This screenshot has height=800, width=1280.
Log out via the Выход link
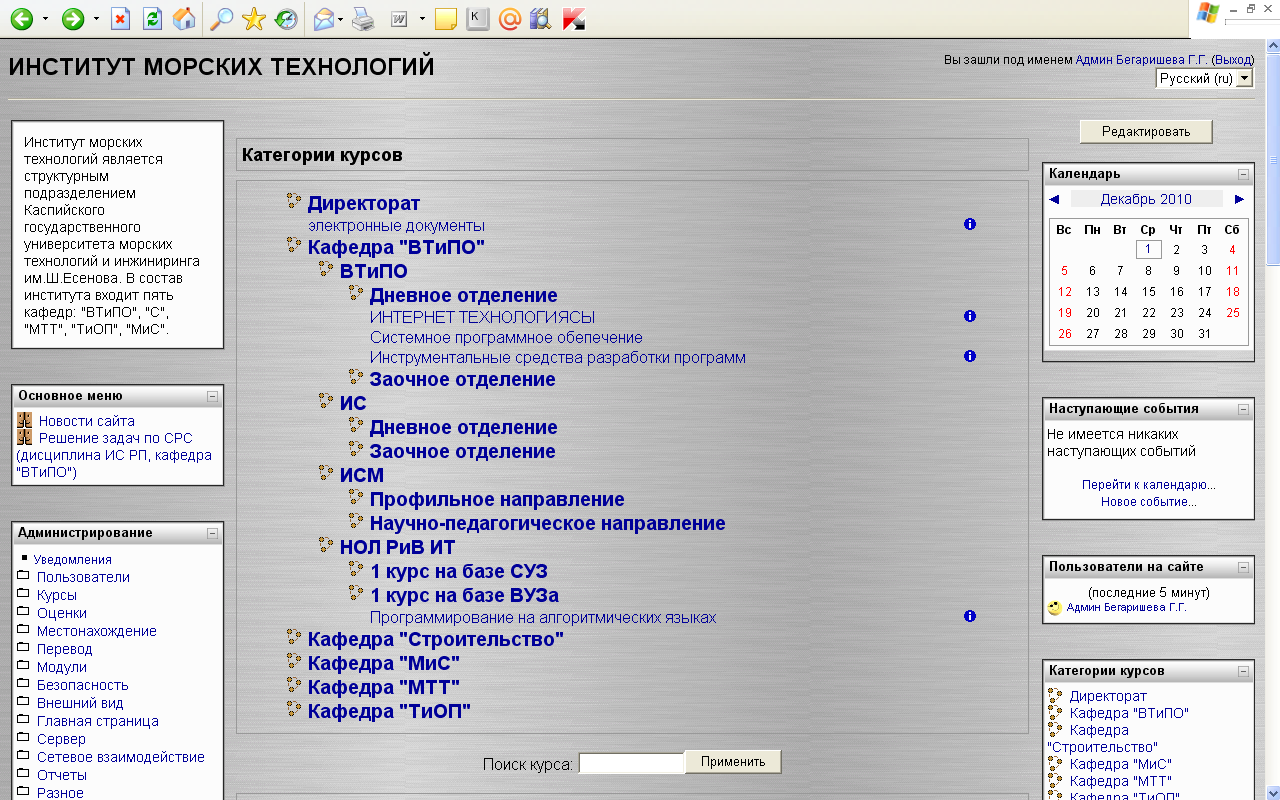[x=1232, y=60]
